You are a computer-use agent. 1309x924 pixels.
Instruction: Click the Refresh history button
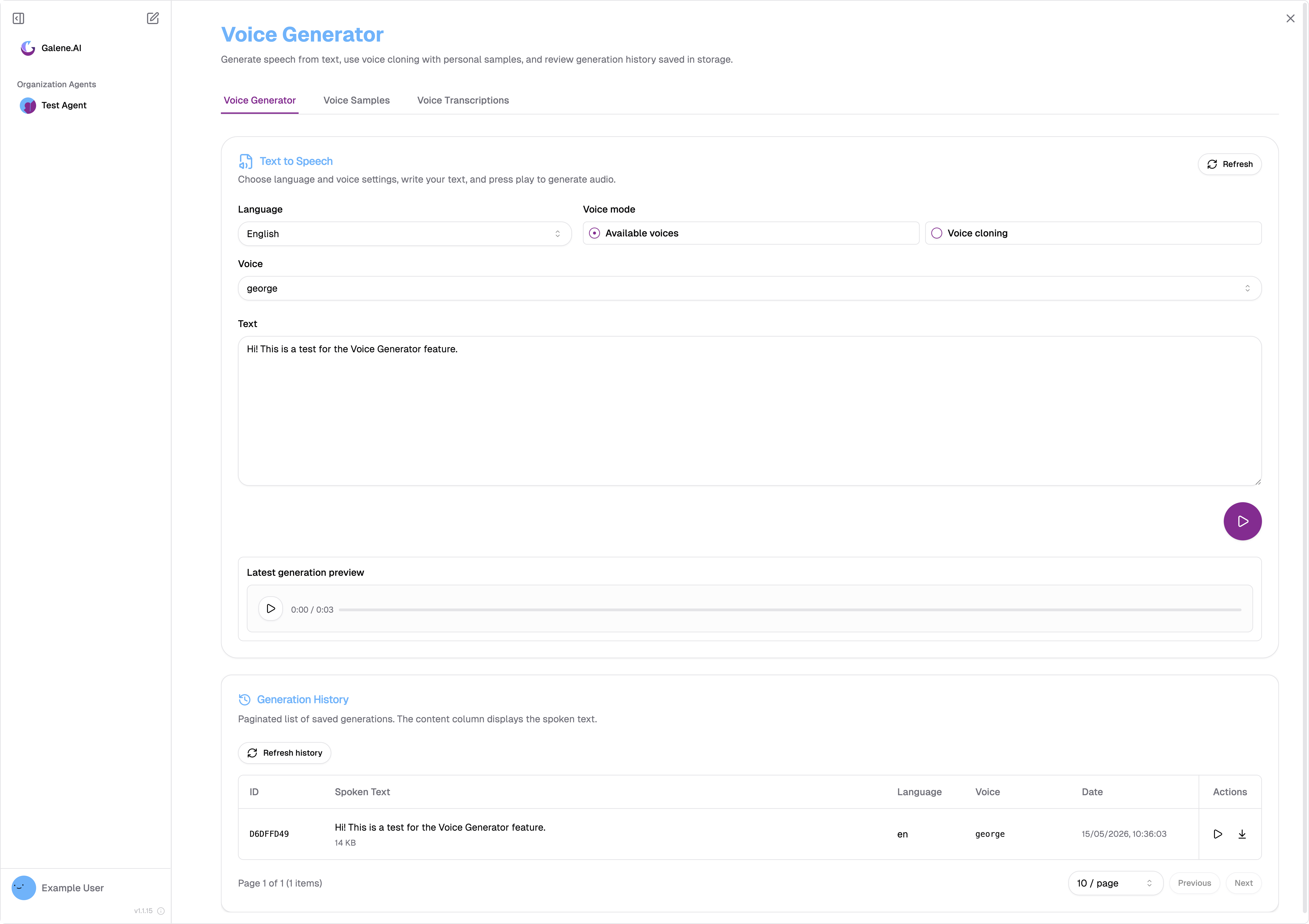285,753
